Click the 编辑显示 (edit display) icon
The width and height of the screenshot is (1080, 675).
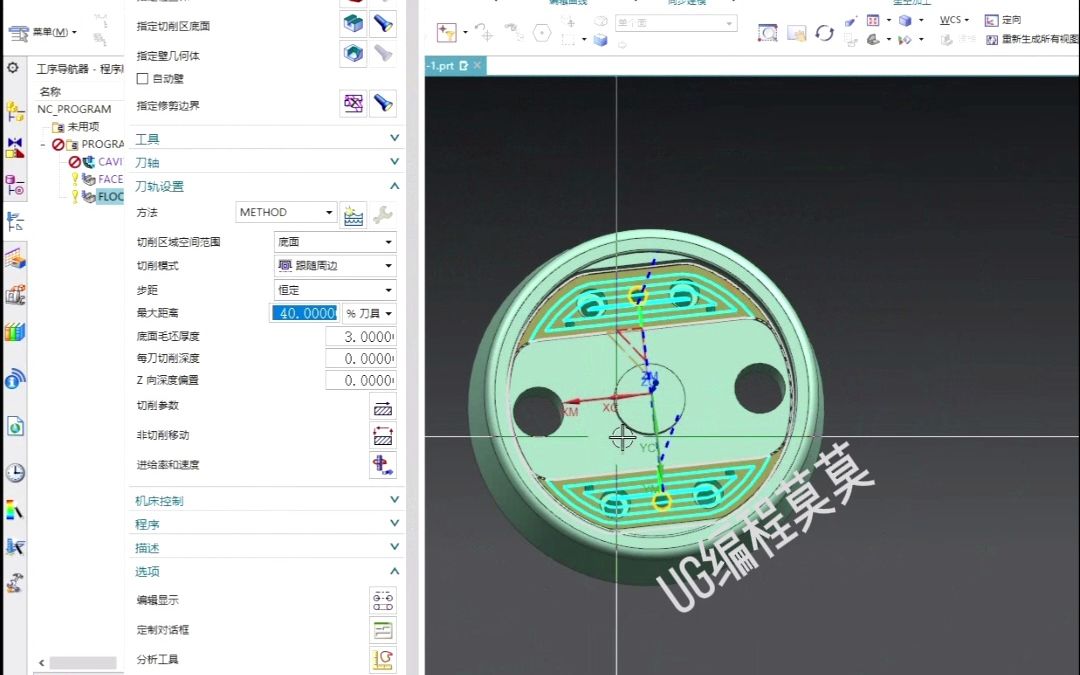click(x=381, y=600)
